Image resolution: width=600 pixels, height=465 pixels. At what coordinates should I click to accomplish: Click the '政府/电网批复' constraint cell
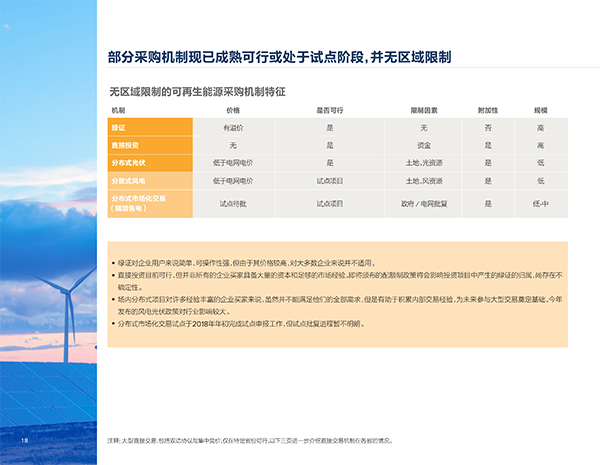tap(424, 204)
